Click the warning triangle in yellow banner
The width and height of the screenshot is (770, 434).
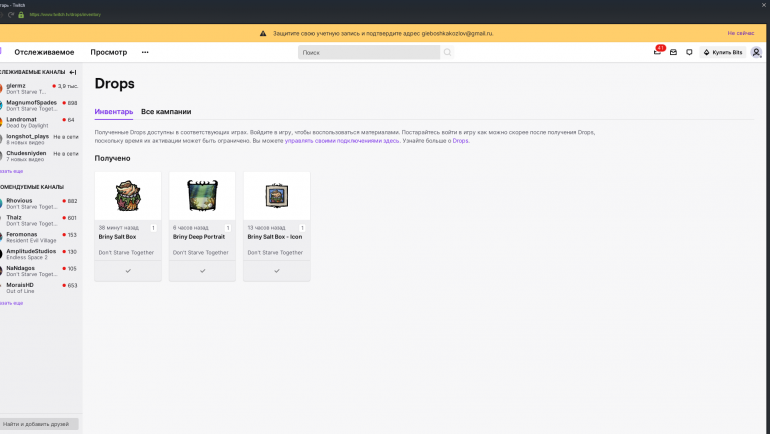coord(263,33)
